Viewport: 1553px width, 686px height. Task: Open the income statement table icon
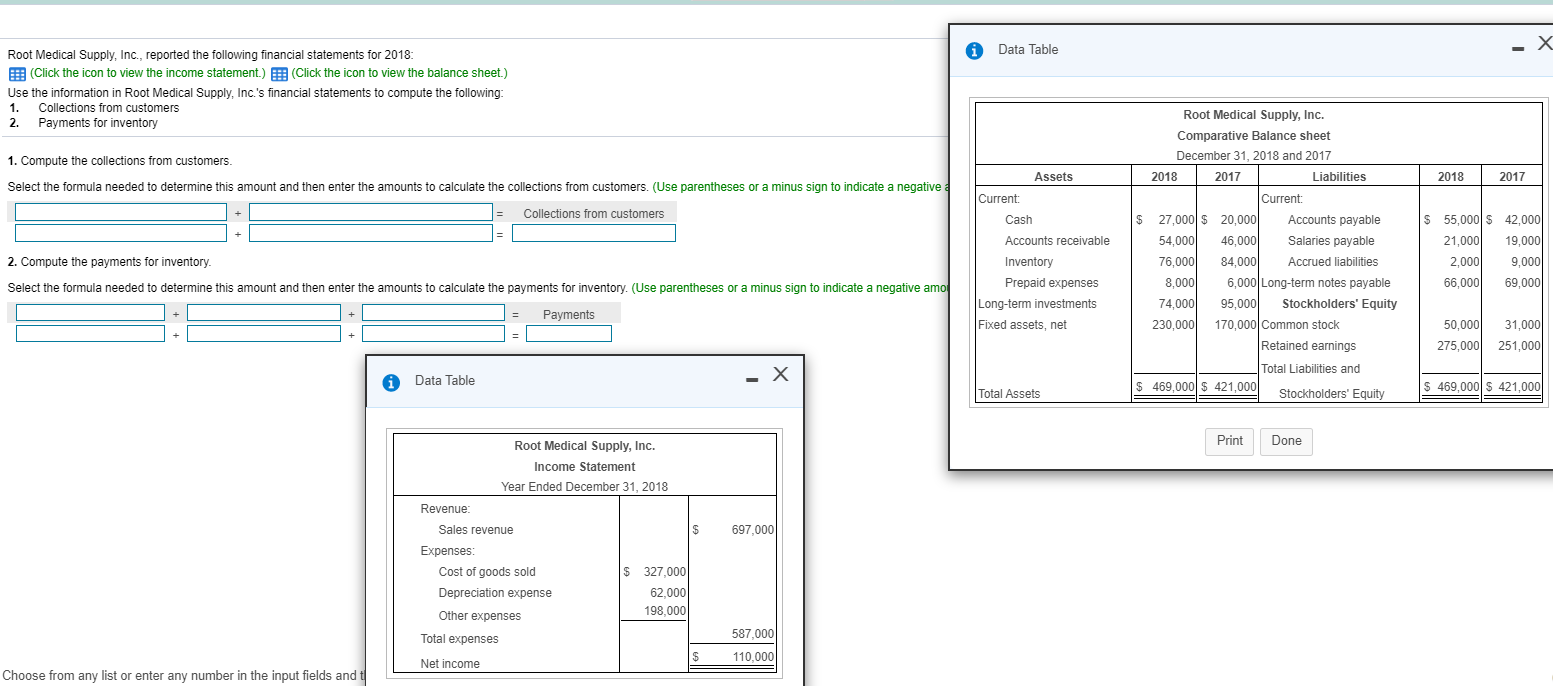coord(17,73)
